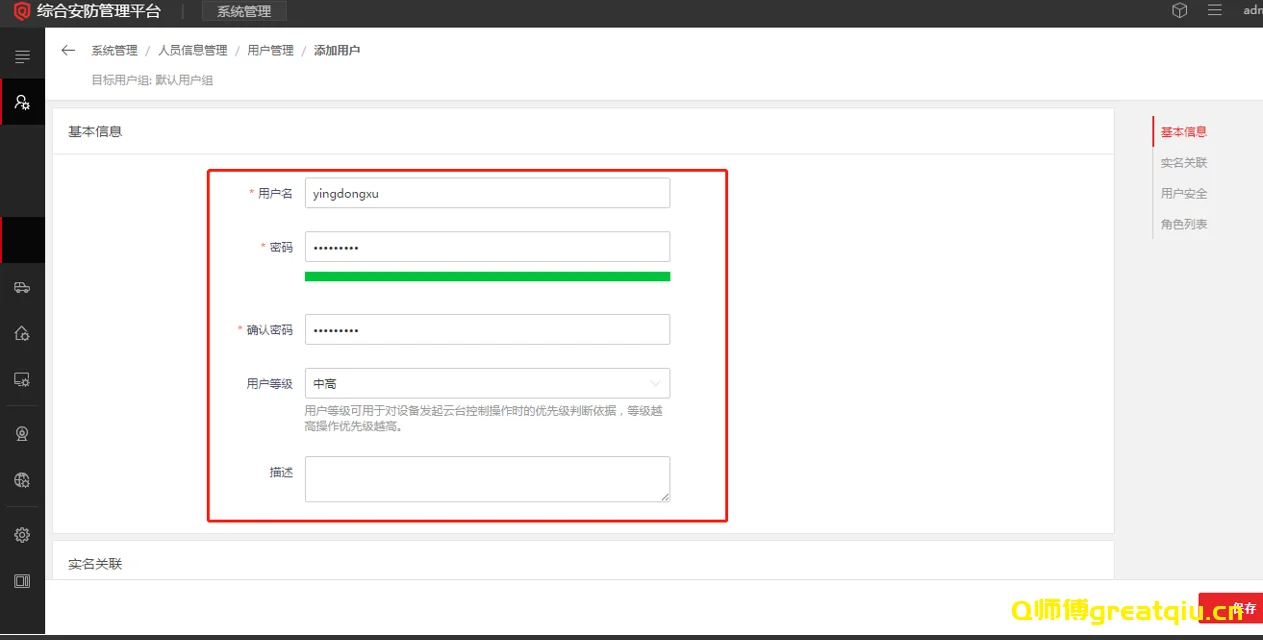Toggle the hamburger menu in left sidebar
The image size is (1263, 640).
point(22,57)
